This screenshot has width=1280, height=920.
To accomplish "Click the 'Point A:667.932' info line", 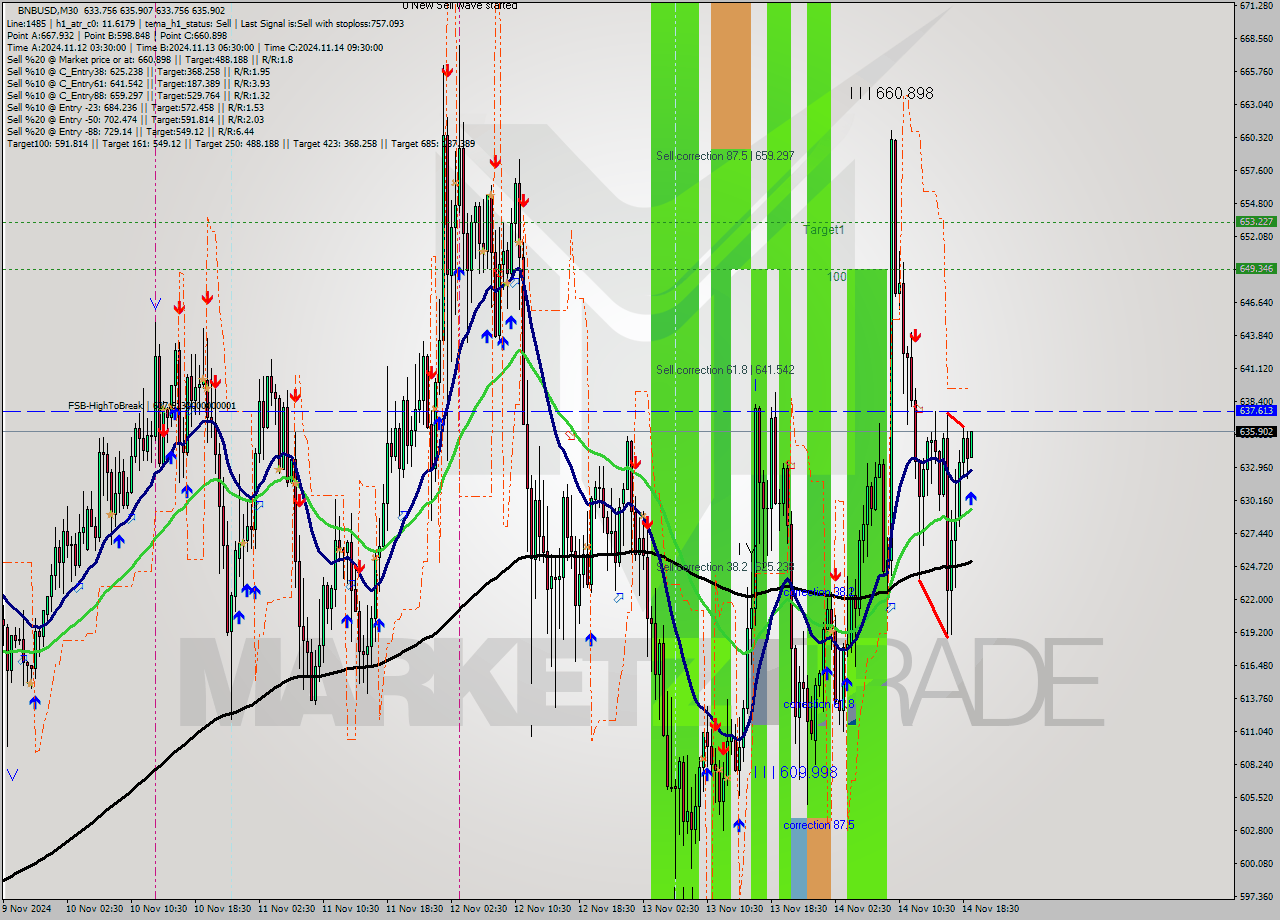I will (x=117, y=35).
